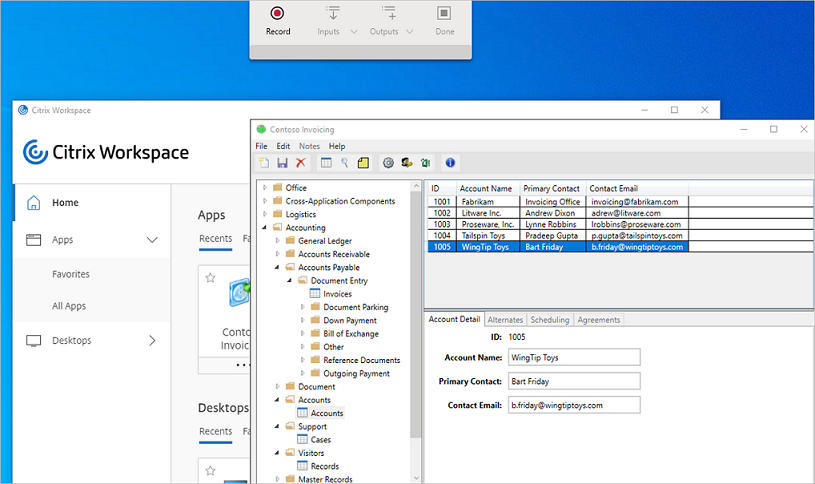Screen dimensions: 815x484
Task: Click the red X delete toolbar icon
Action: [x=300, y=163]
